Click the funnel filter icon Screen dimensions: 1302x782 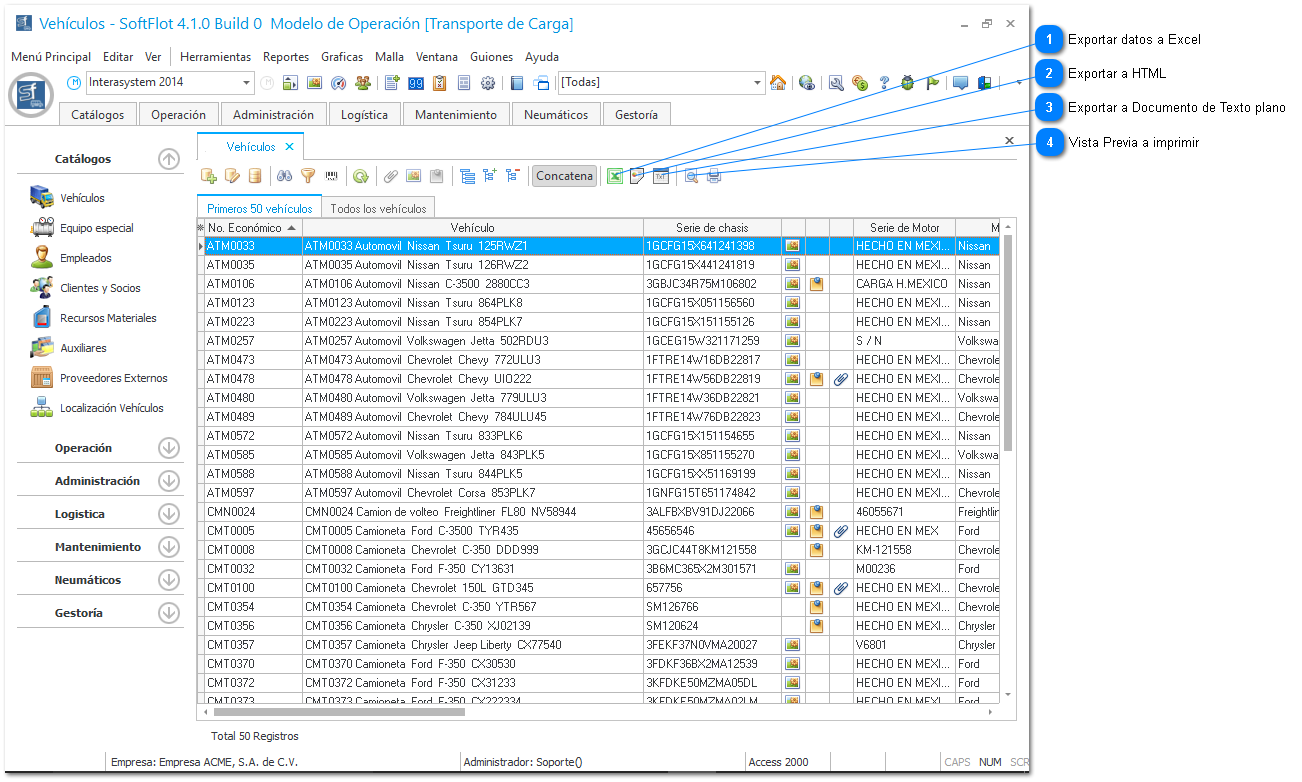(x=308, y=176)
